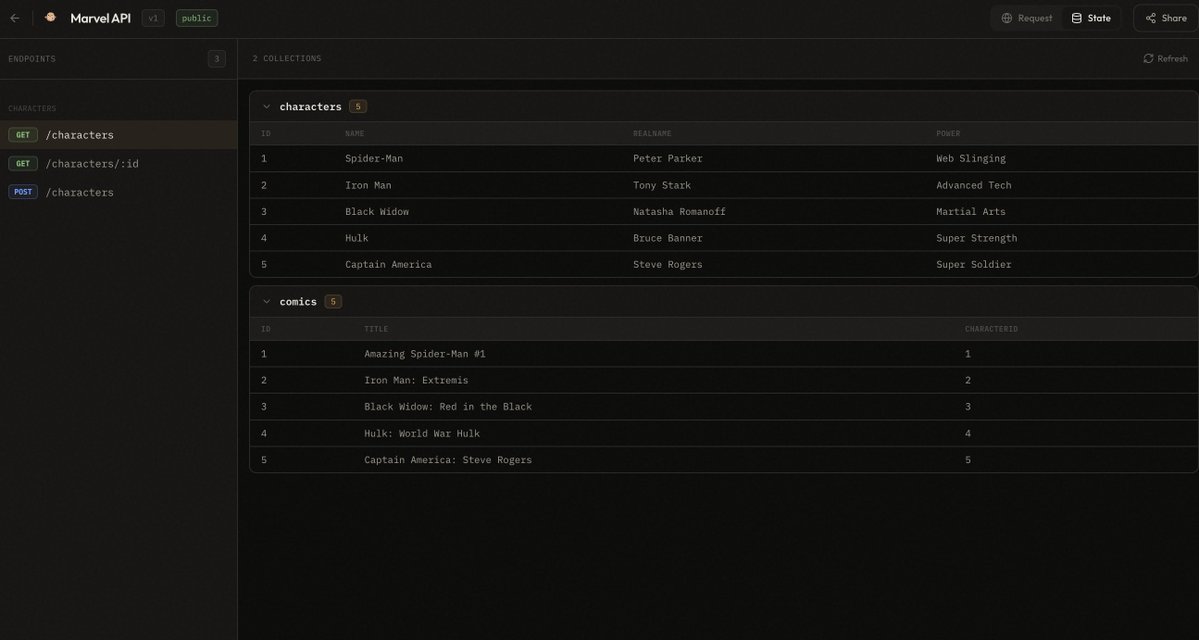Click the back arrow icon

tap(15, 18)
